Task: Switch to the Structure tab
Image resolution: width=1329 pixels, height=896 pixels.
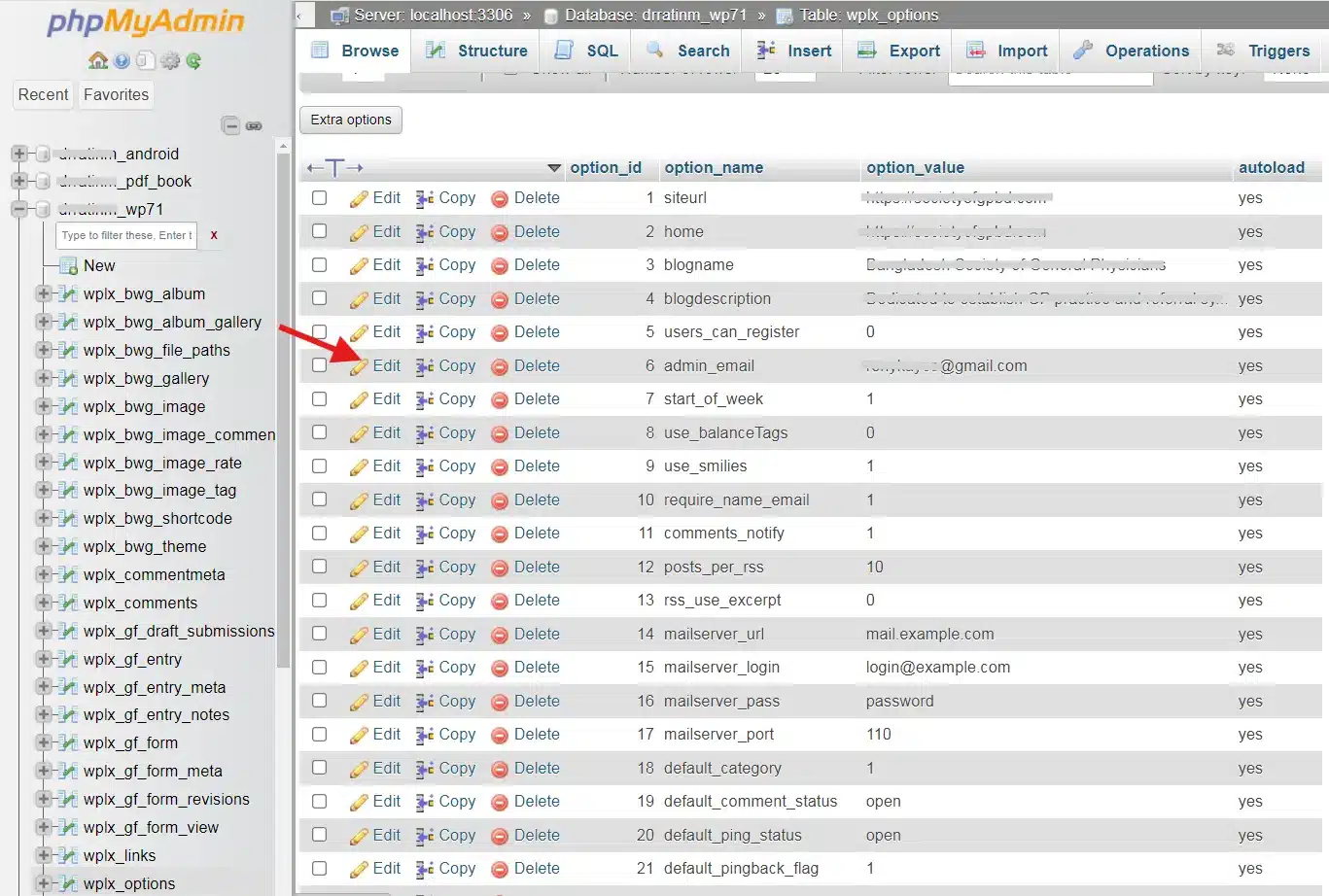Action: 478,51
